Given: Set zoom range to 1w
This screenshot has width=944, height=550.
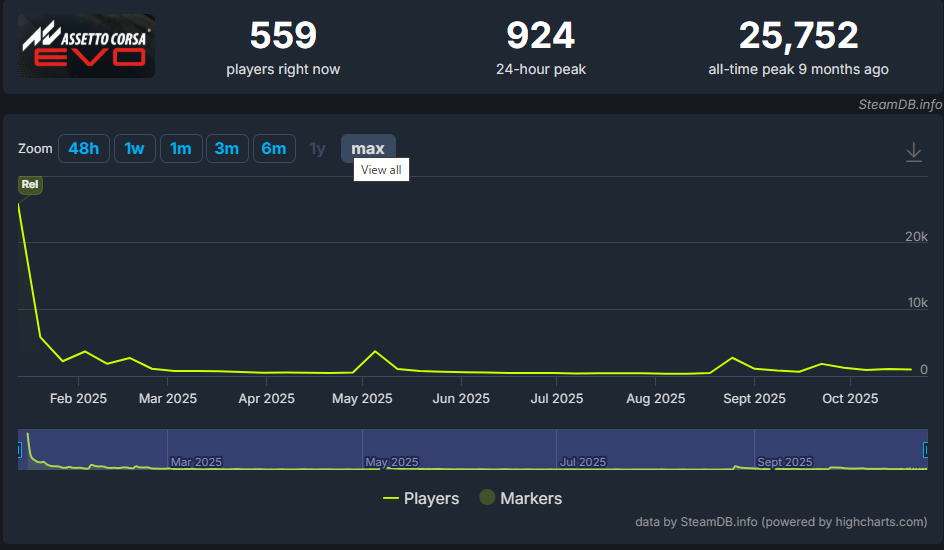Looking at the screenshot, I should (x=134, y=149).
